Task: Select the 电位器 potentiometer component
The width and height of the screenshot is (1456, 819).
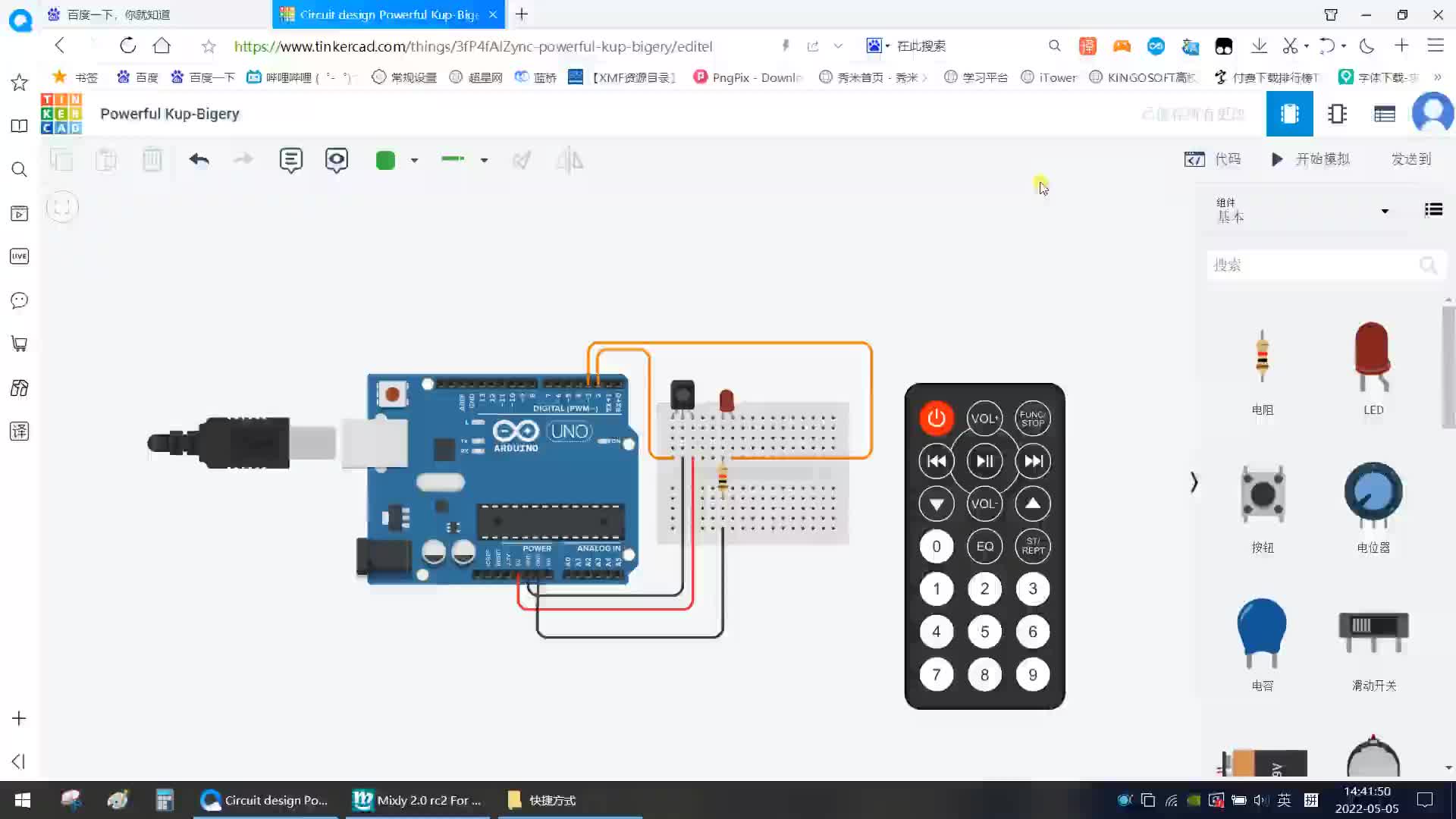Action: (x=1373, y=508)
